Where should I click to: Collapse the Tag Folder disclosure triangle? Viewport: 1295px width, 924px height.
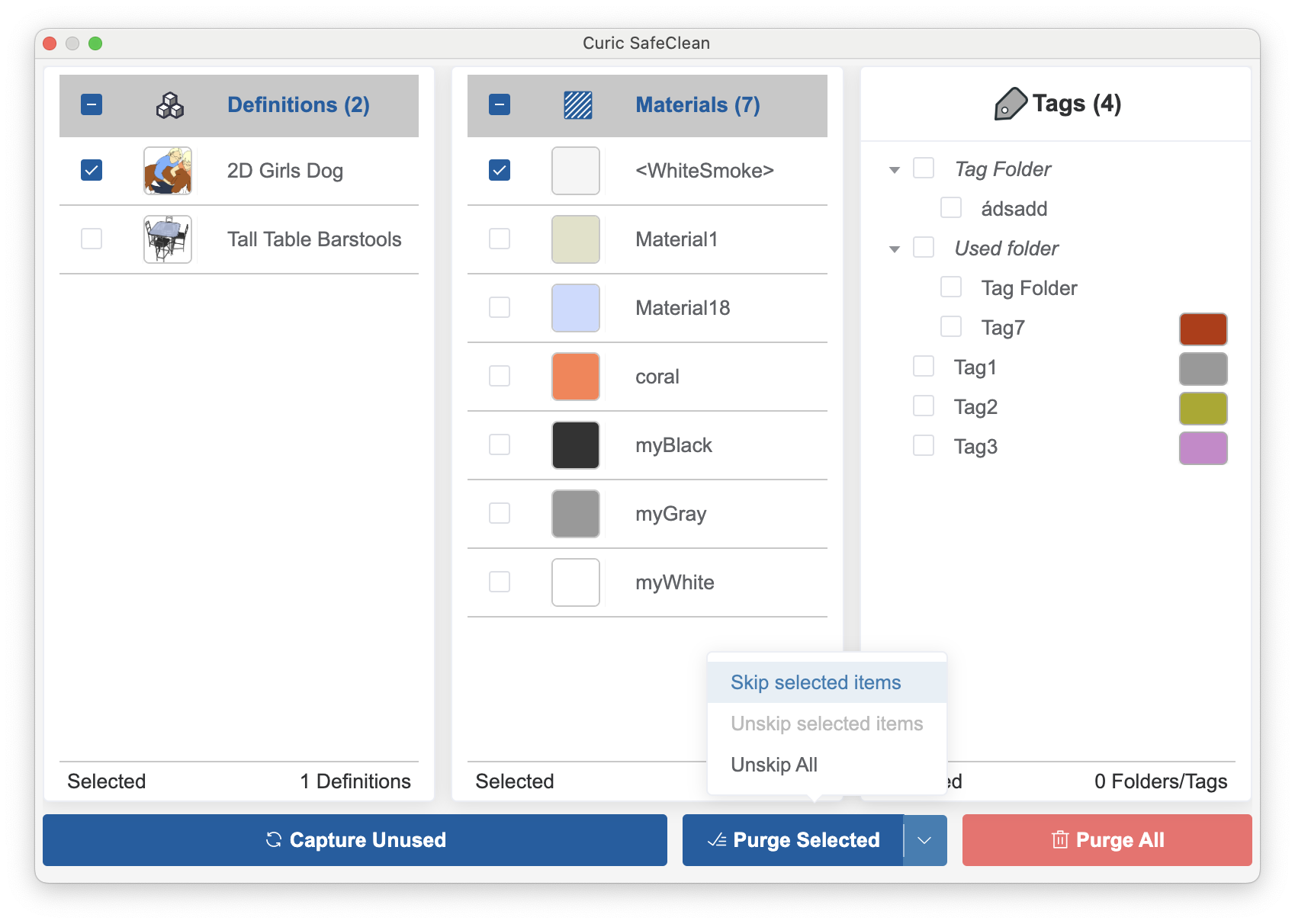point(894,168)
